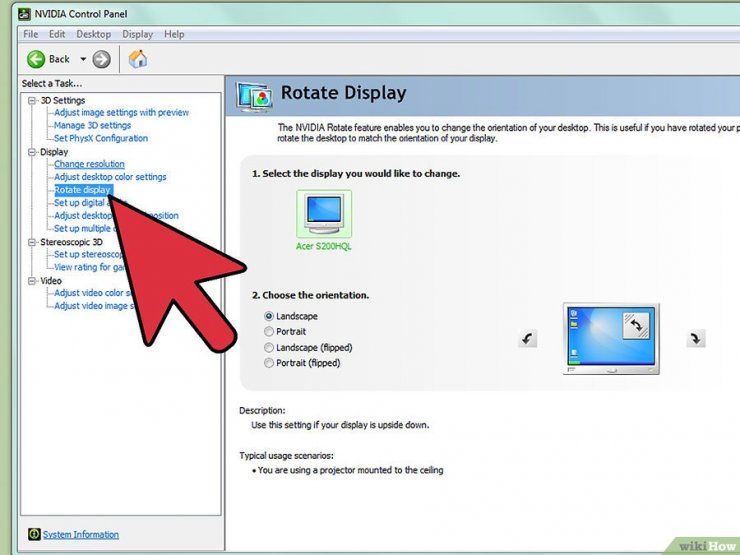Image resolution: width=740 pixels, height=555 pixels.
Task: Open the Edit menu
Action: (57, 34)
